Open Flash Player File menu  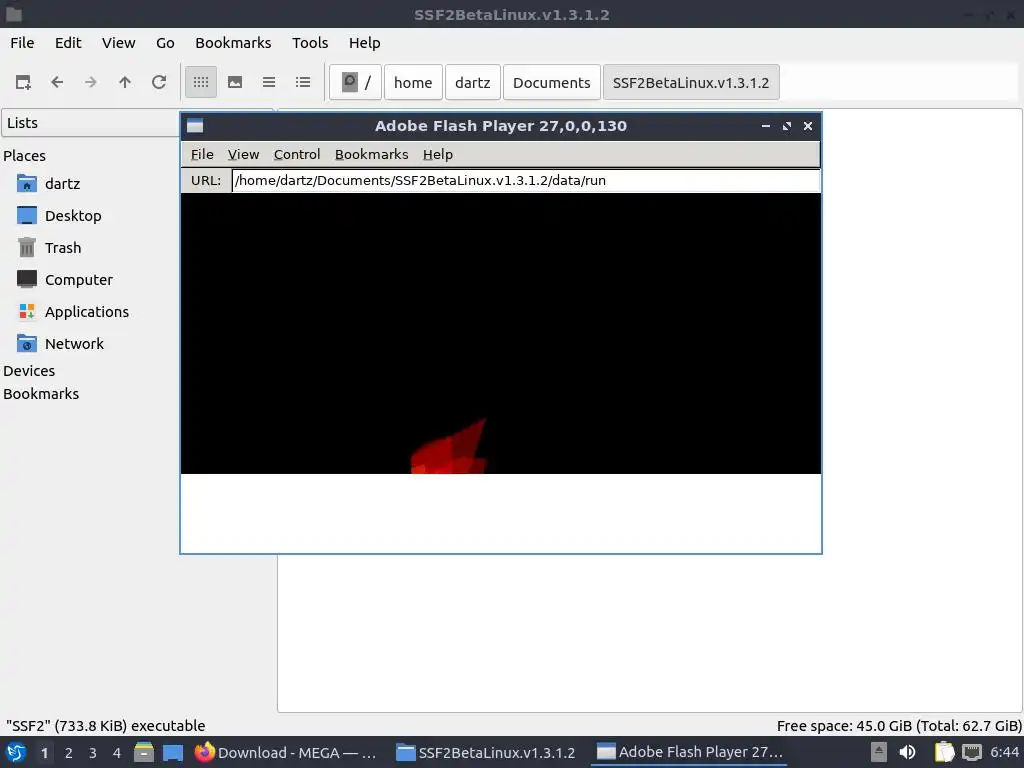point(202,155)
